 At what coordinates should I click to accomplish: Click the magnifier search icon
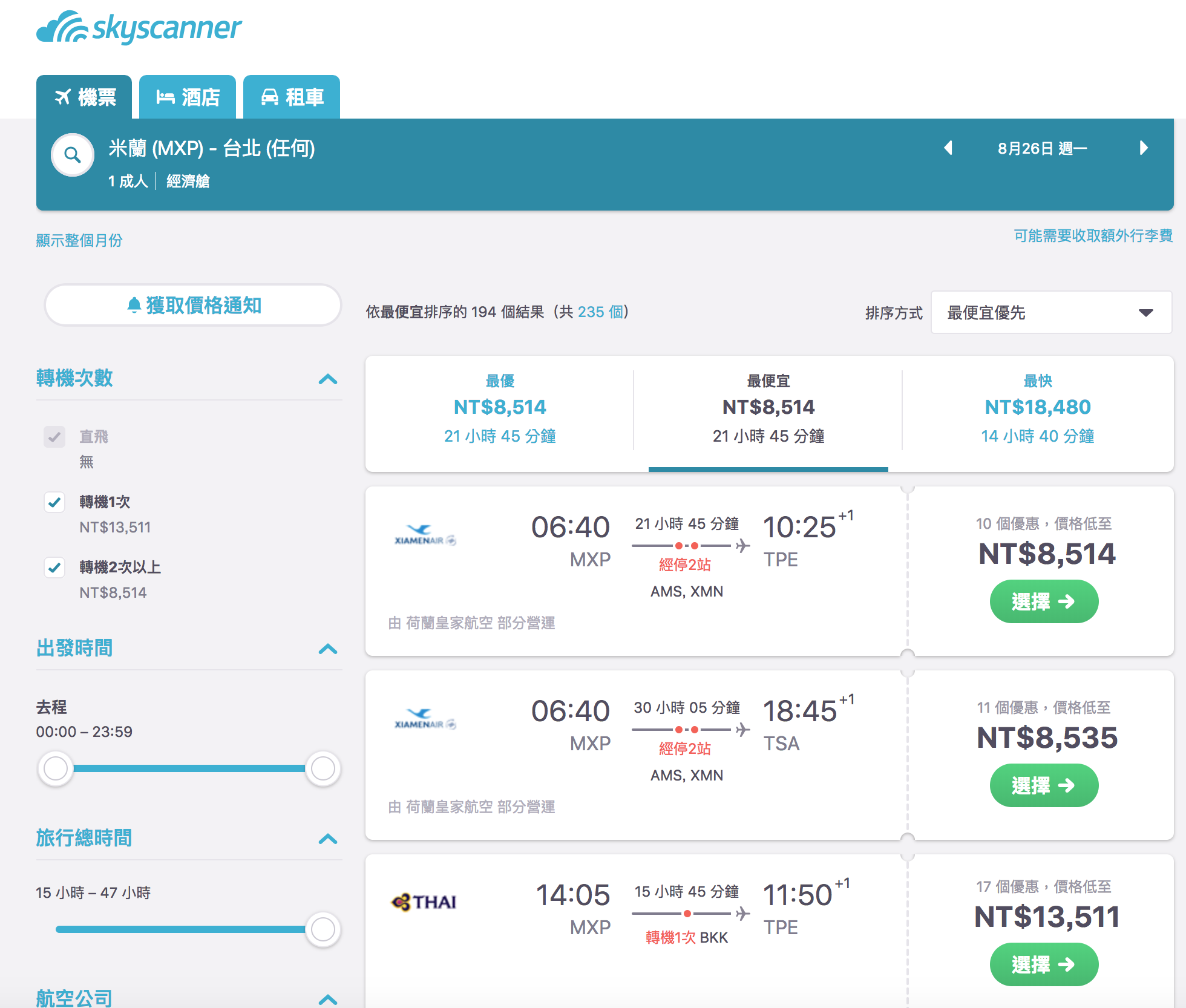[x=73, y=155]
